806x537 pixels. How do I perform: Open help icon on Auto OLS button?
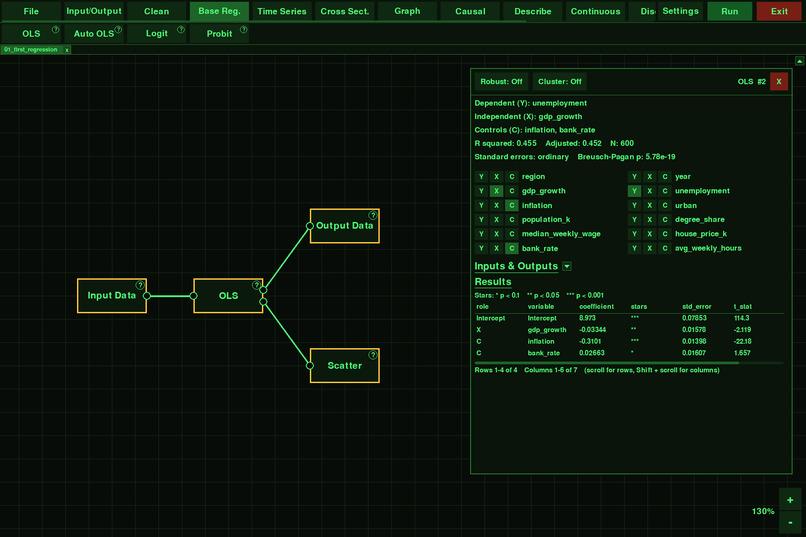[x=118, y=30]
